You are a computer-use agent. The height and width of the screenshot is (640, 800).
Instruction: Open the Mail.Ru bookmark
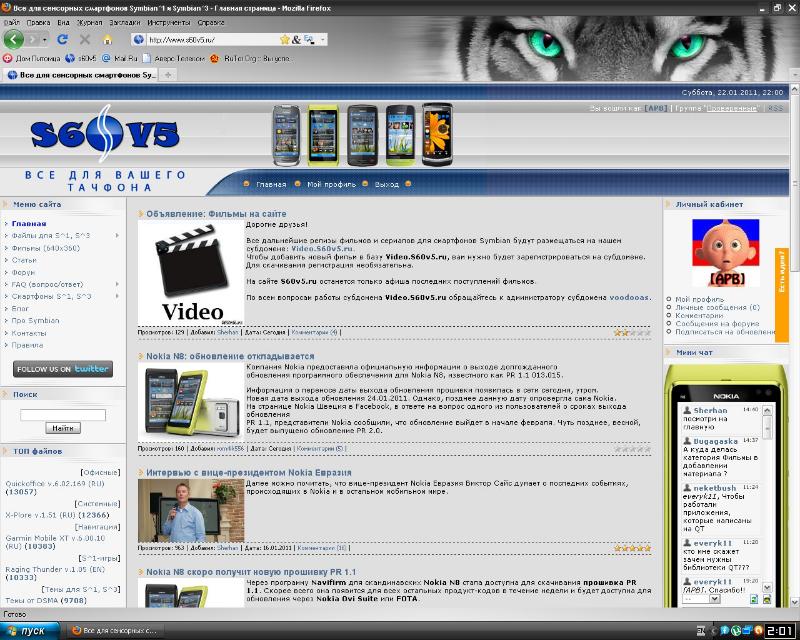(x=120, y=58)
